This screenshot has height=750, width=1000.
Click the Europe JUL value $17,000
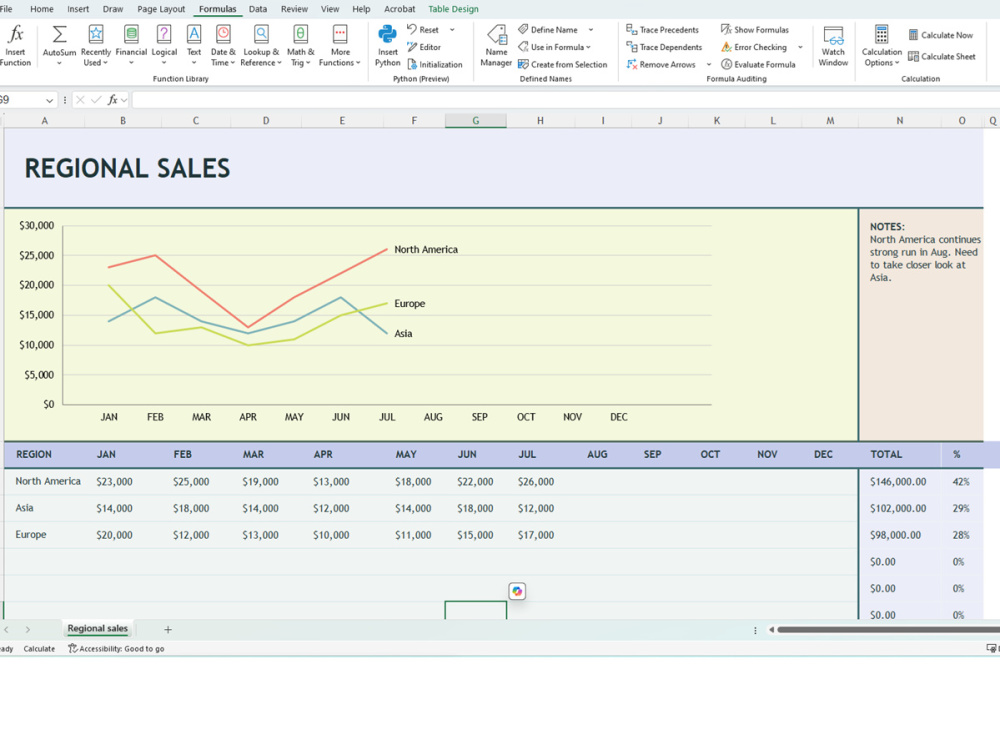pos(536,536)
